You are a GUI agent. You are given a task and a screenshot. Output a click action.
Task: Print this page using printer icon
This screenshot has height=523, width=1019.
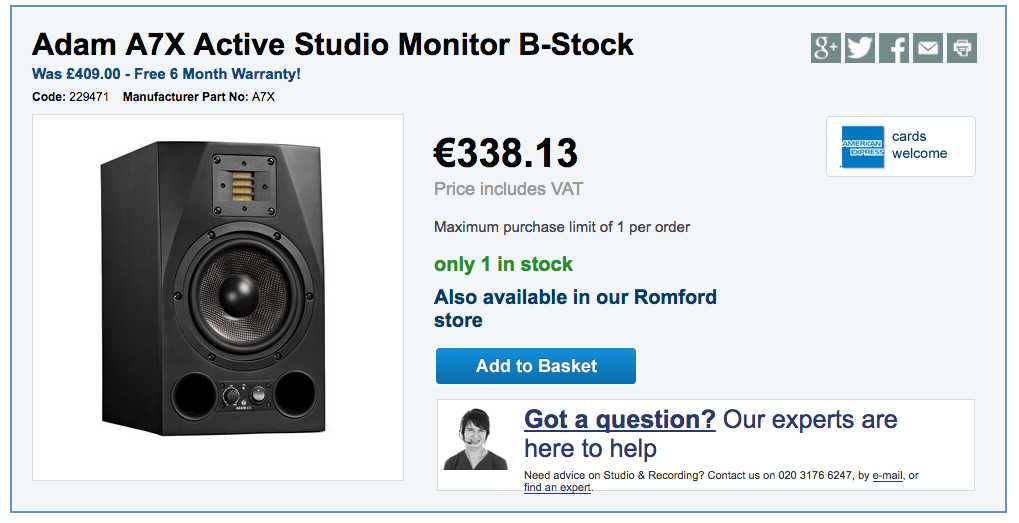[962, 48]
